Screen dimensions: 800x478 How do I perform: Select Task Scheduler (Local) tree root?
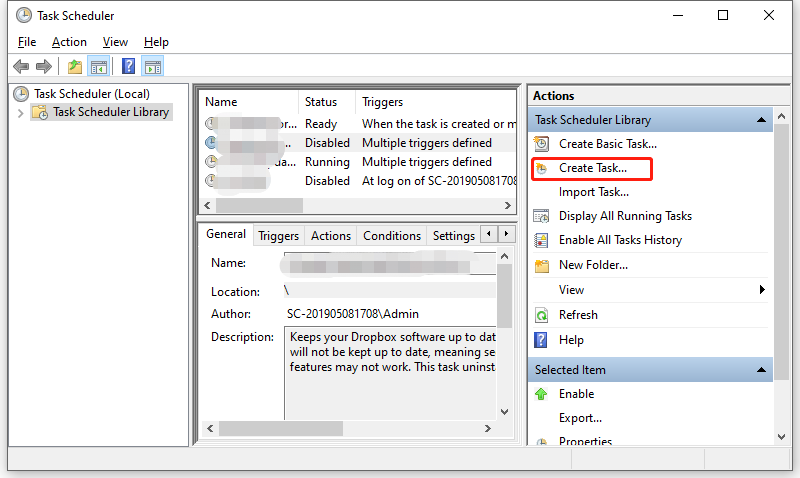(x=92, y=94)
